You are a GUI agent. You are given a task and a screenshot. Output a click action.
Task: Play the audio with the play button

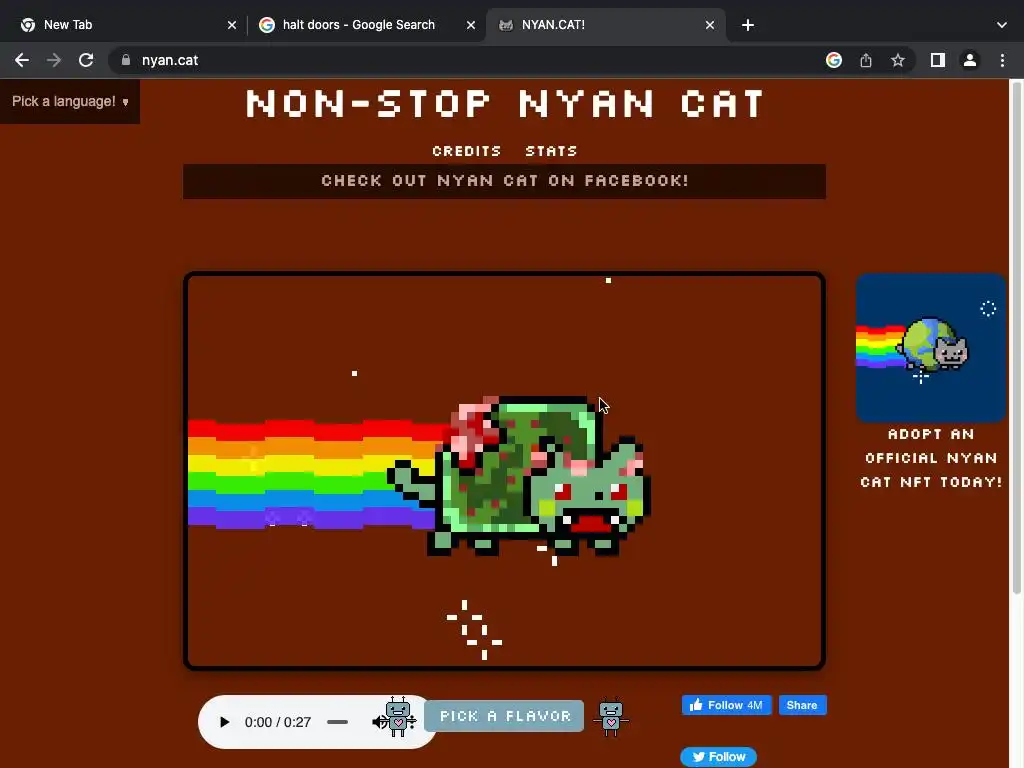pyautogui.click(x=224, y=722)
